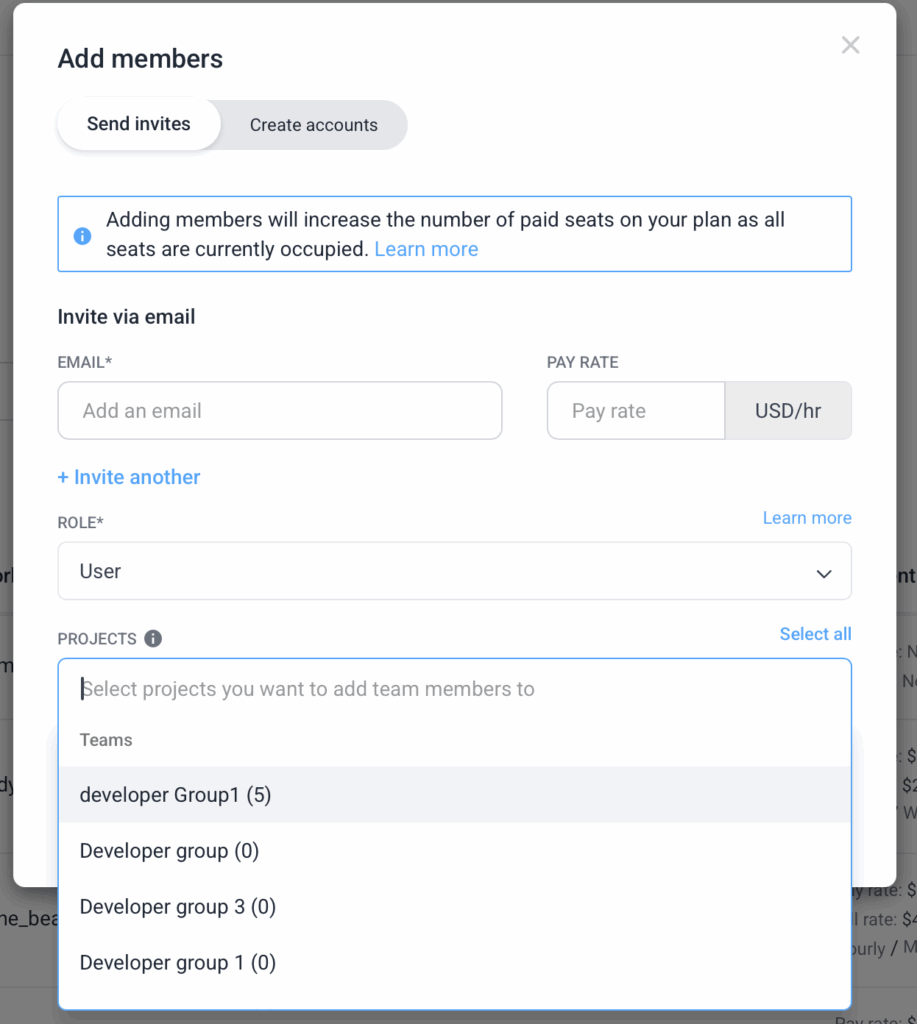
Task: Click the Invite another link
Action: click(129, 478)
